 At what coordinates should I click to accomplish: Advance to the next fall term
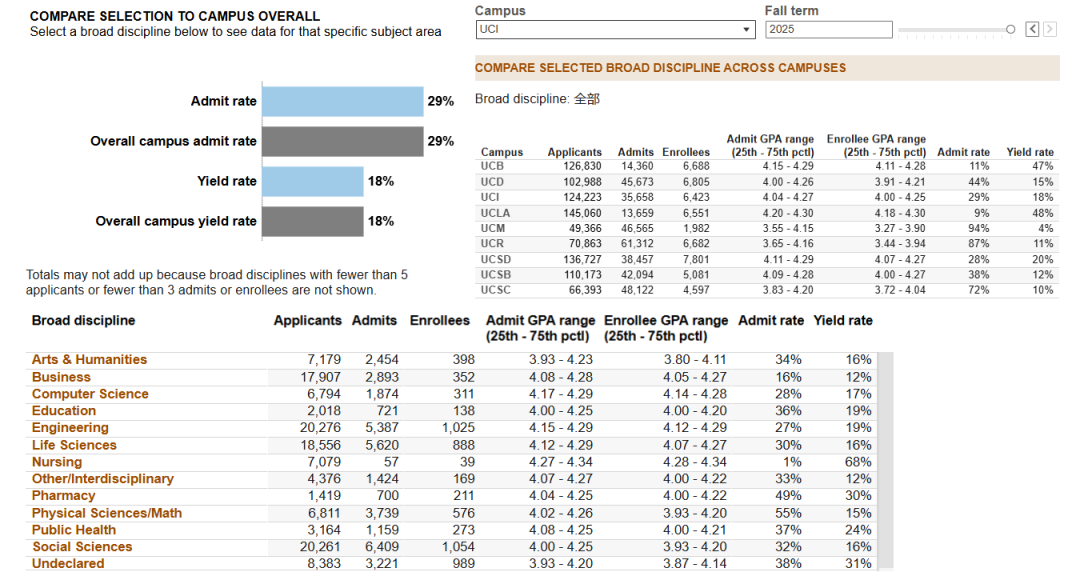[1049, 29]
